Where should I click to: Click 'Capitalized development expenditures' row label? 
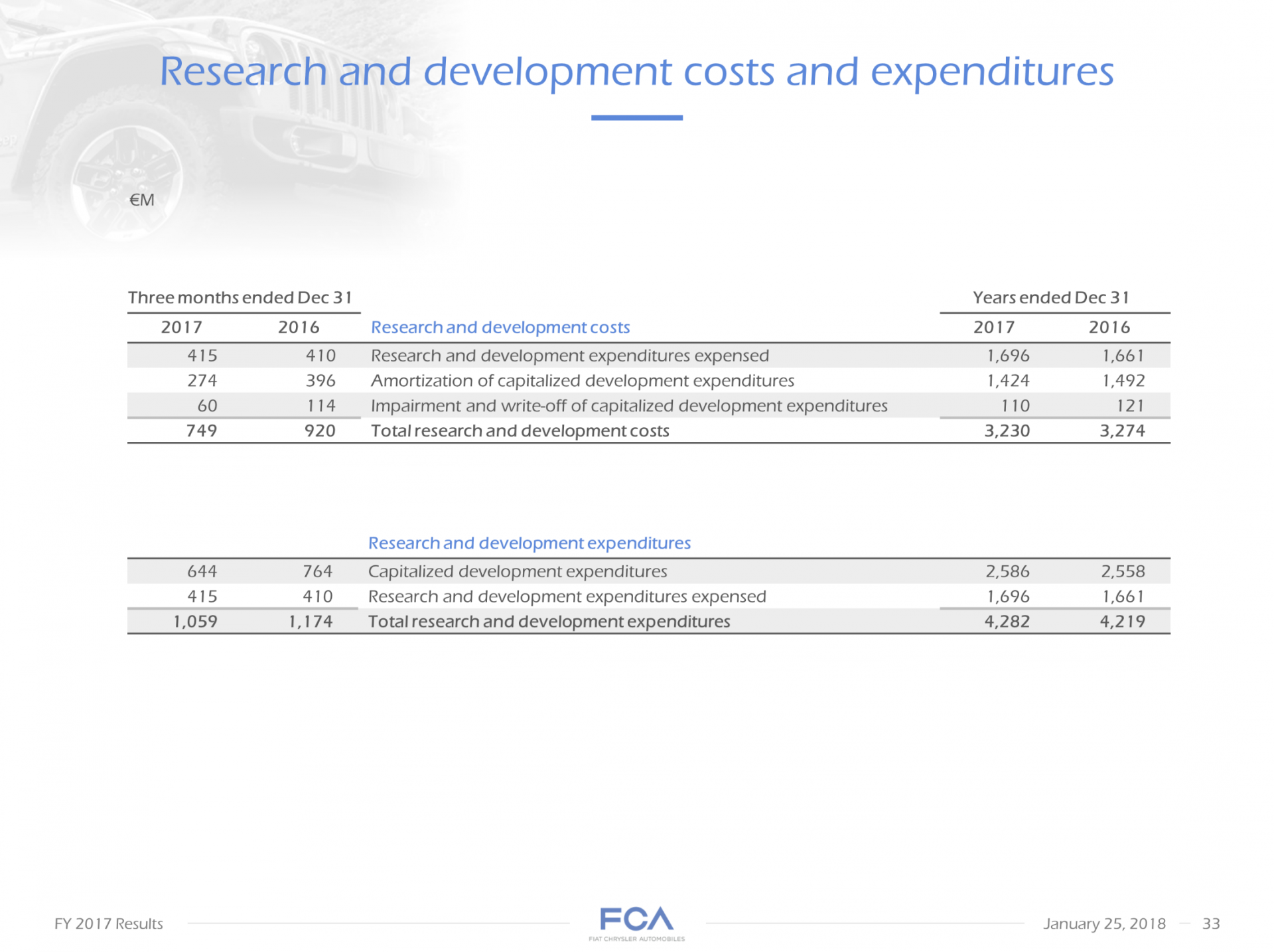pyautogui.click(x=518, y=571)
